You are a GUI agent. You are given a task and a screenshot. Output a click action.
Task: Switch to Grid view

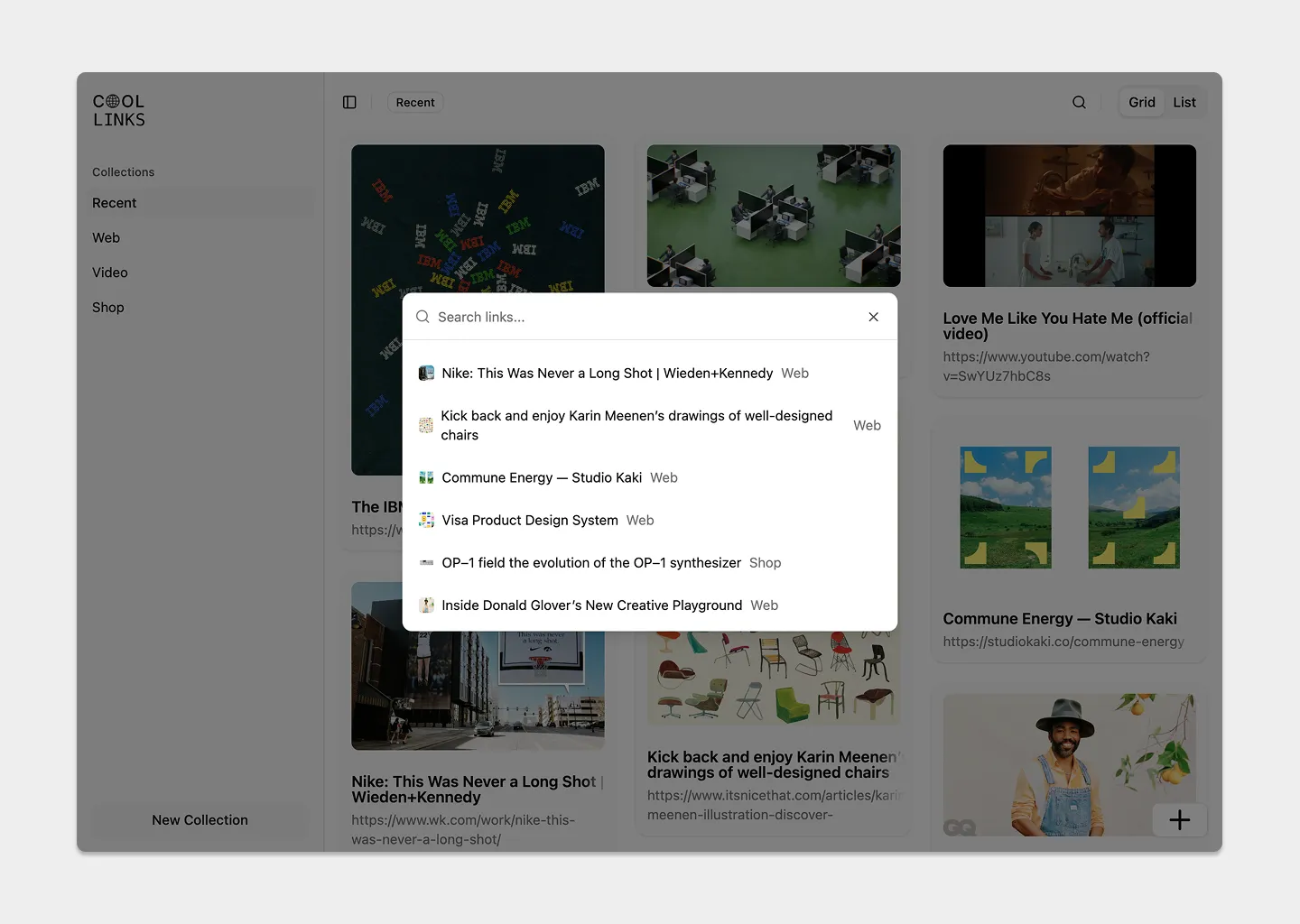[x=1141, y=102]
